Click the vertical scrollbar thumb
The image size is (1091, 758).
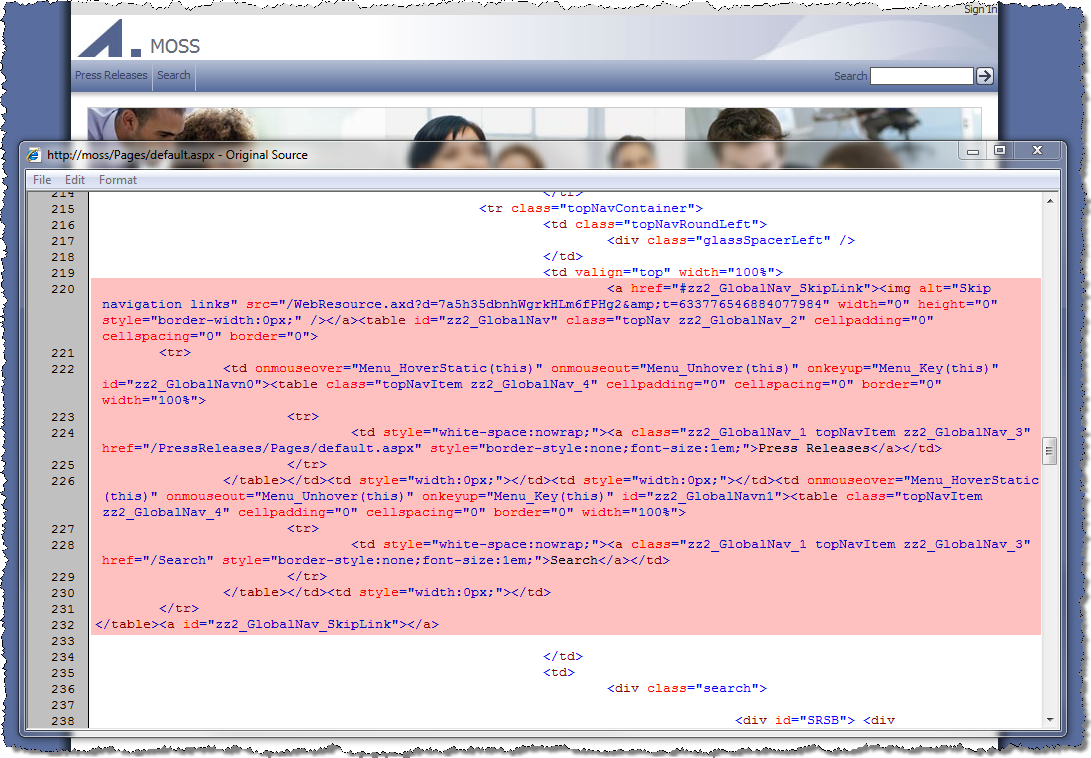pyautogui.click(x=1050, y=451)
